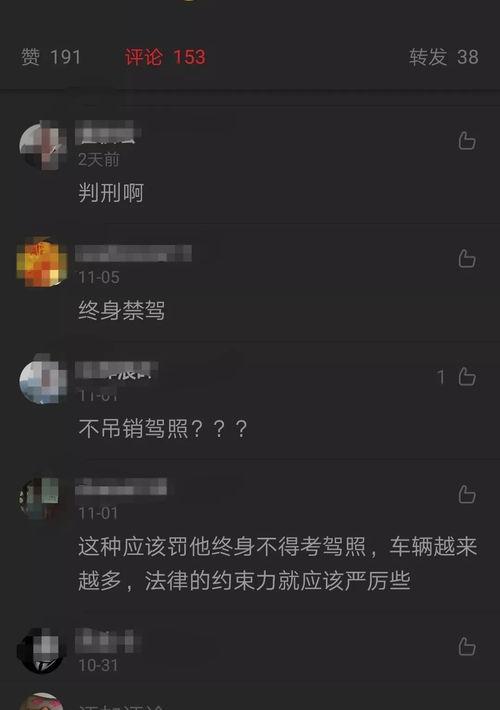The image size is (500, 710).
Task: Tap the comment text 判刑啊
Action: click(x=111, y=192)
